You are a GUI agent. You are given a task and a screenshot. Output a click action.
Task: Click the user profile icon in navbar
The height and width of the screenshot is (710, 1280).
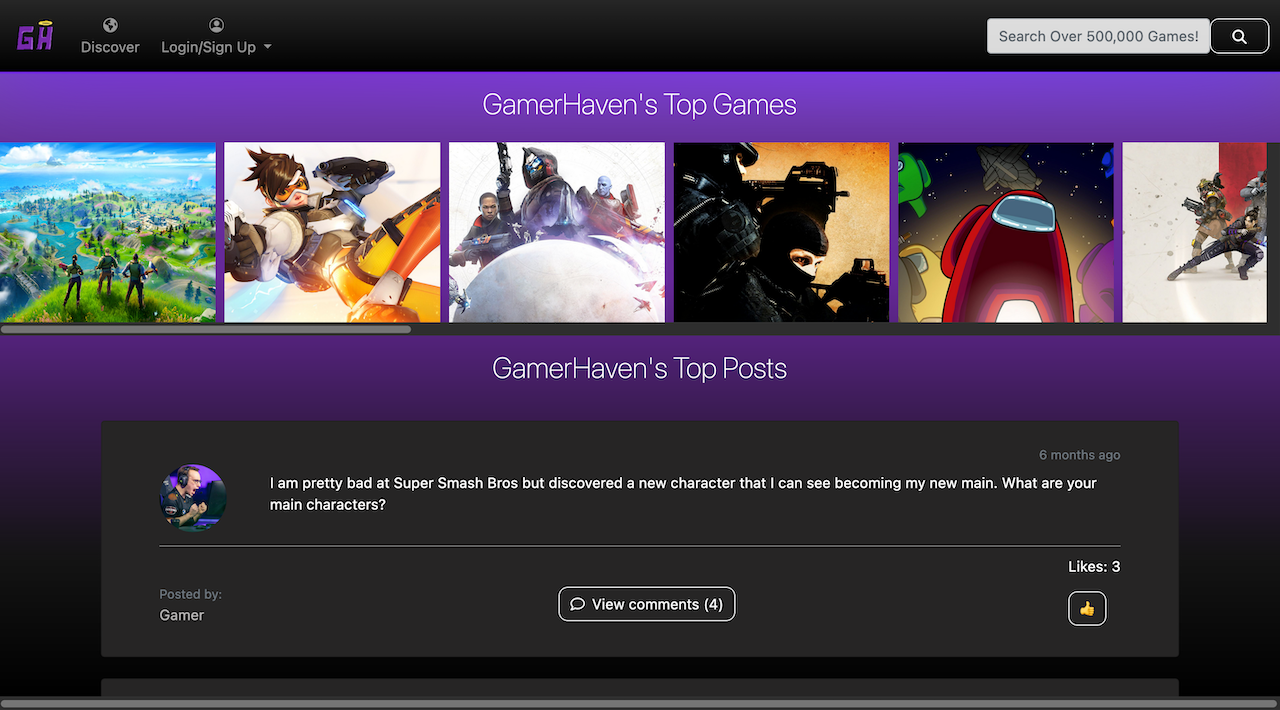click(216, 25)
